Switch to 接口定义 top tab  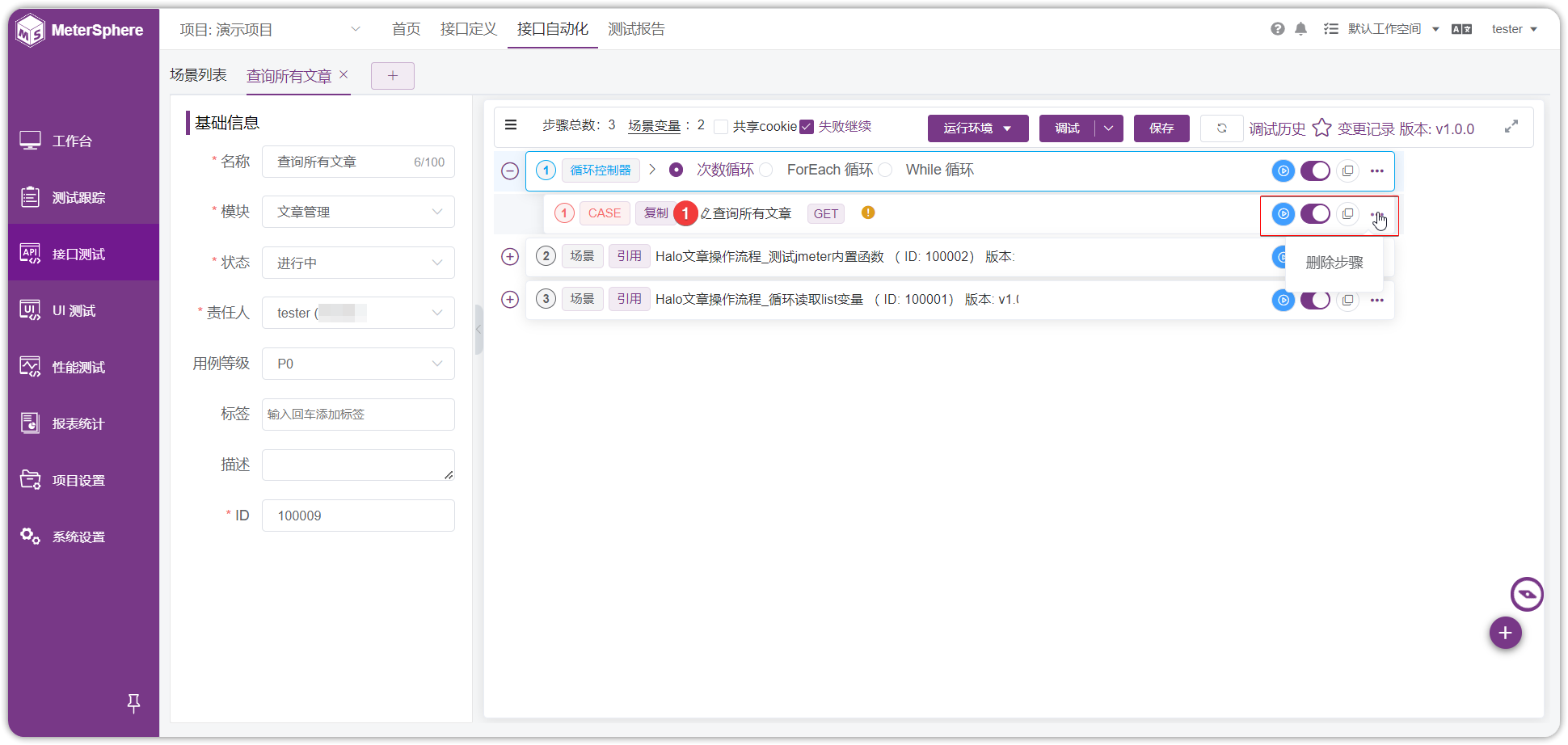(469, 29)
